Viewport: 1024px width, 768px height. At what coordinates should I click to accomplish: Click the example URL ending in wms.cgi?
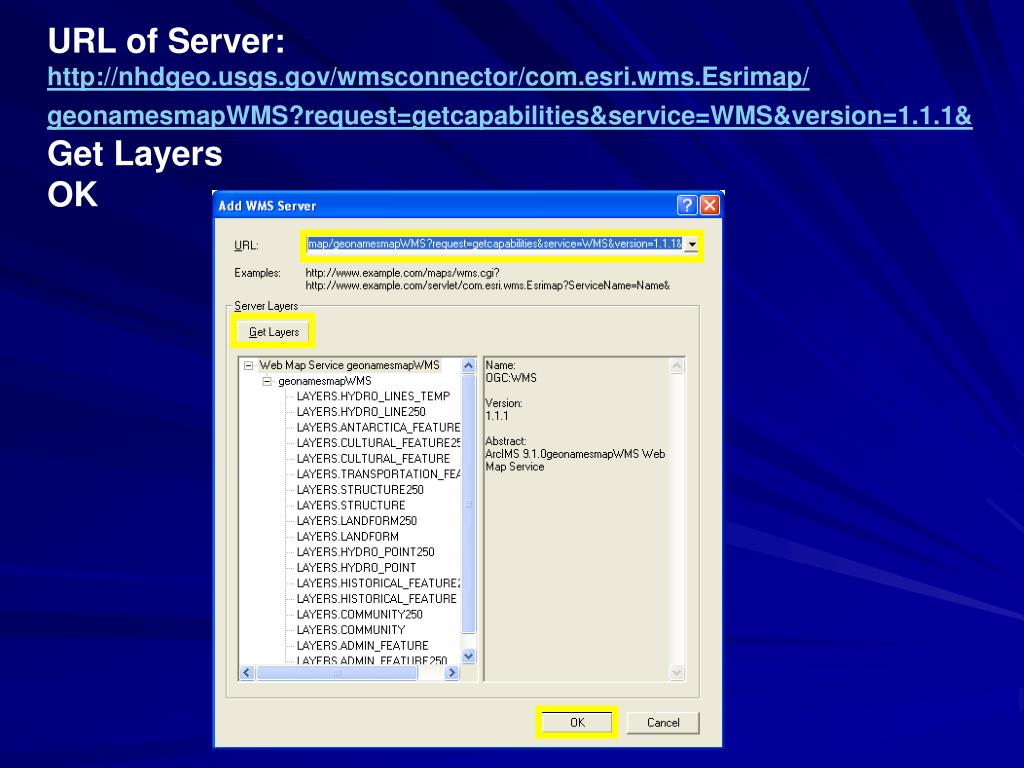click(402, 273)
